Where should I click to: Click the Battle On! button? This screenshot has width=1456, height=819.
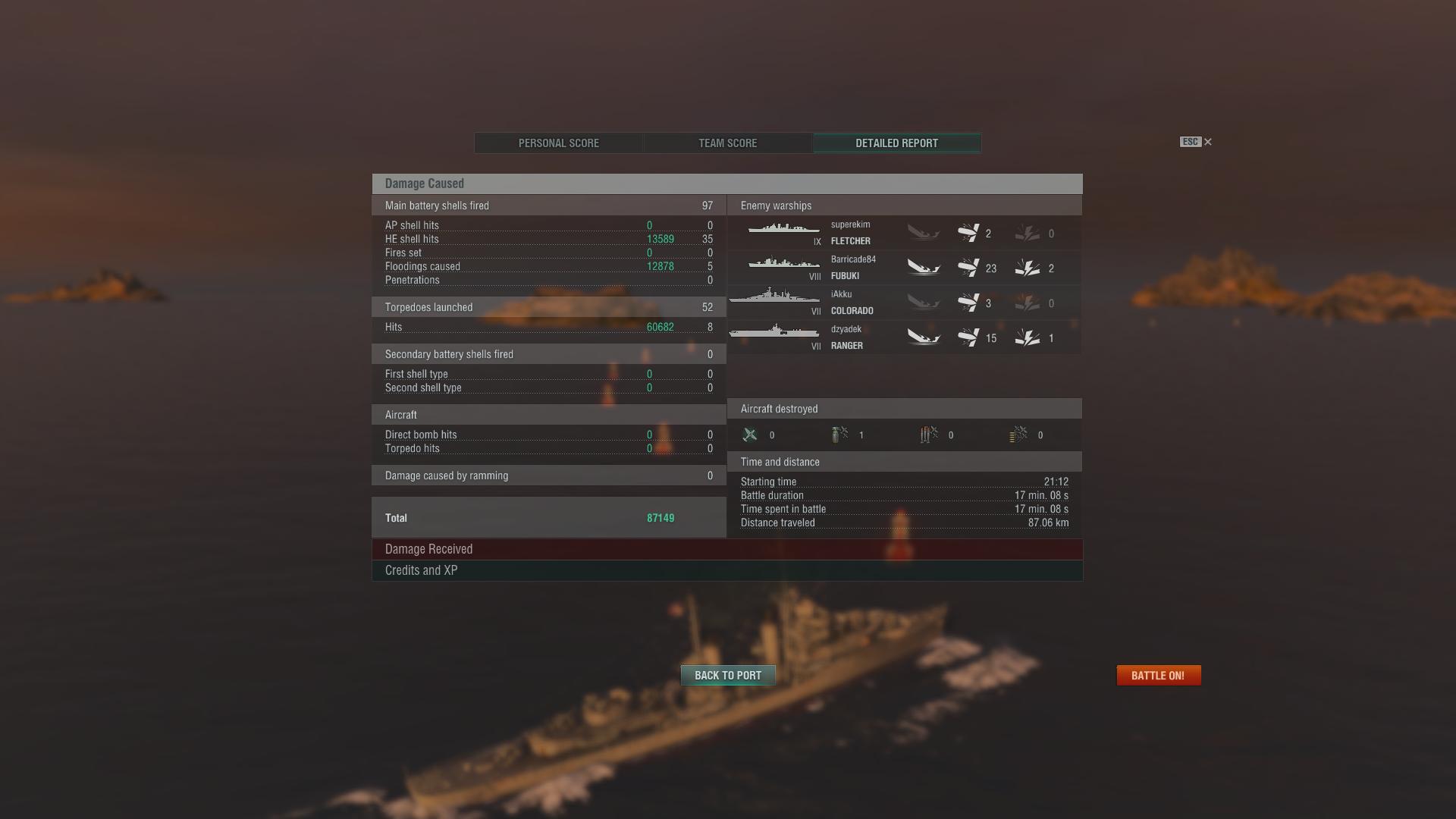[1159, 675]
